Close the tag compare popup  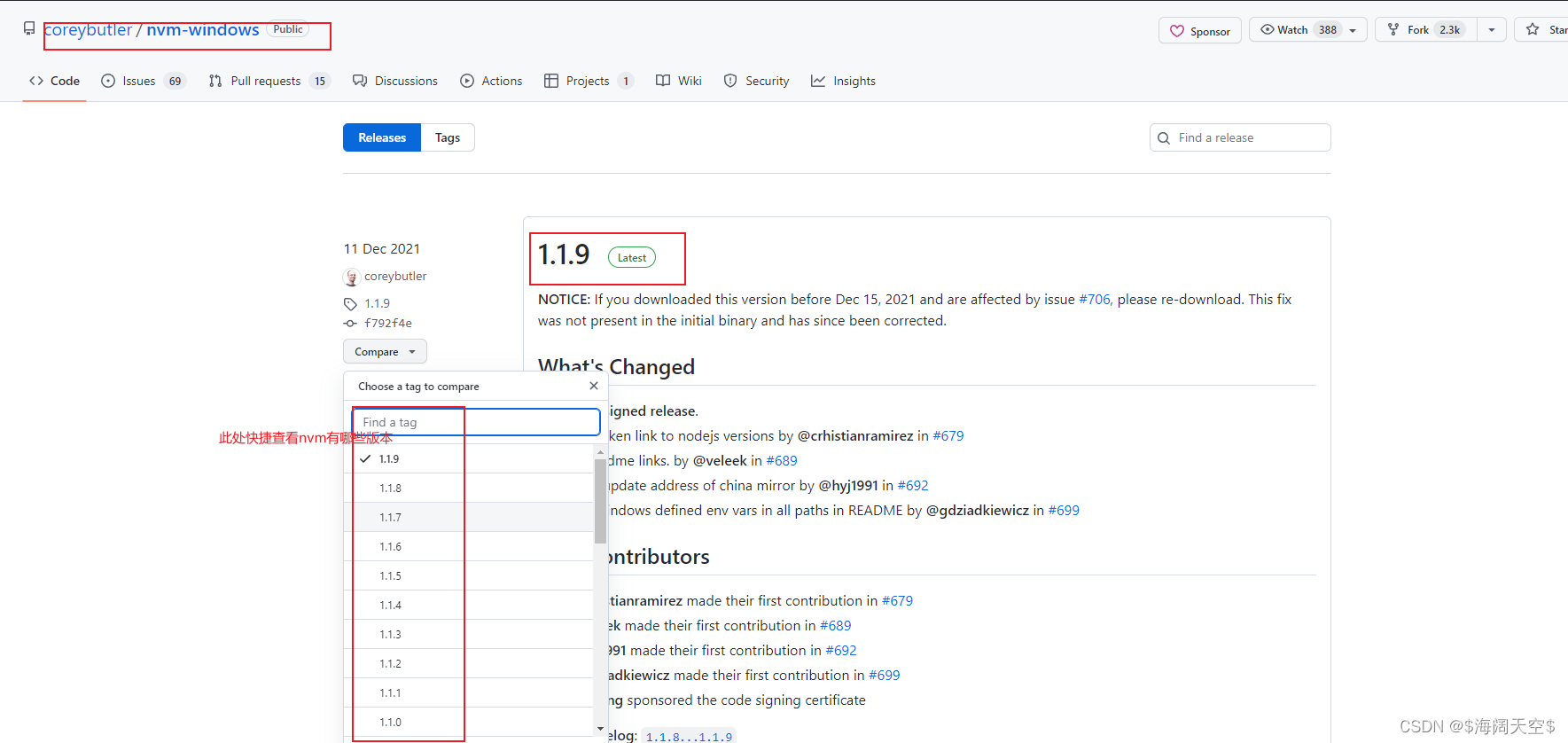click(x=594, y=386)
